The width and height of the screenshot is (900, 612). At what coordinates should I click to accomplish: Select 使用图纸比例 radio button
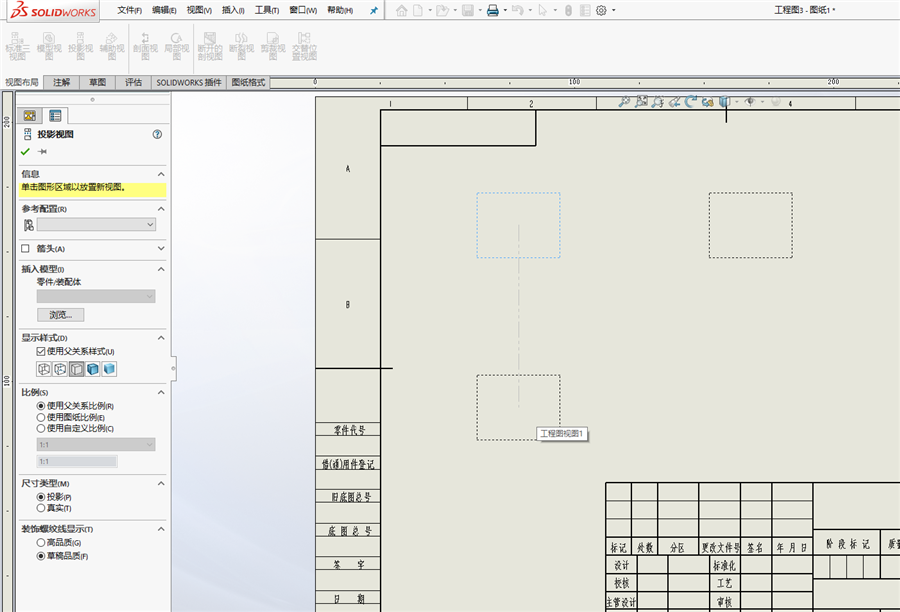pyautogui.click(x=41, y=417)
